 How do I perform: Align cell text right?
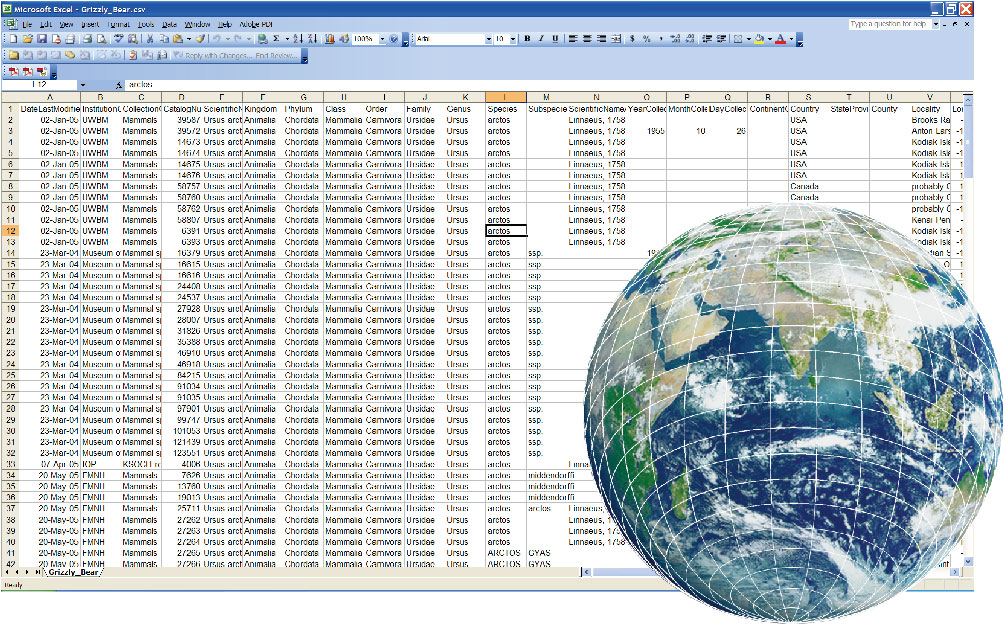point(601,39)
